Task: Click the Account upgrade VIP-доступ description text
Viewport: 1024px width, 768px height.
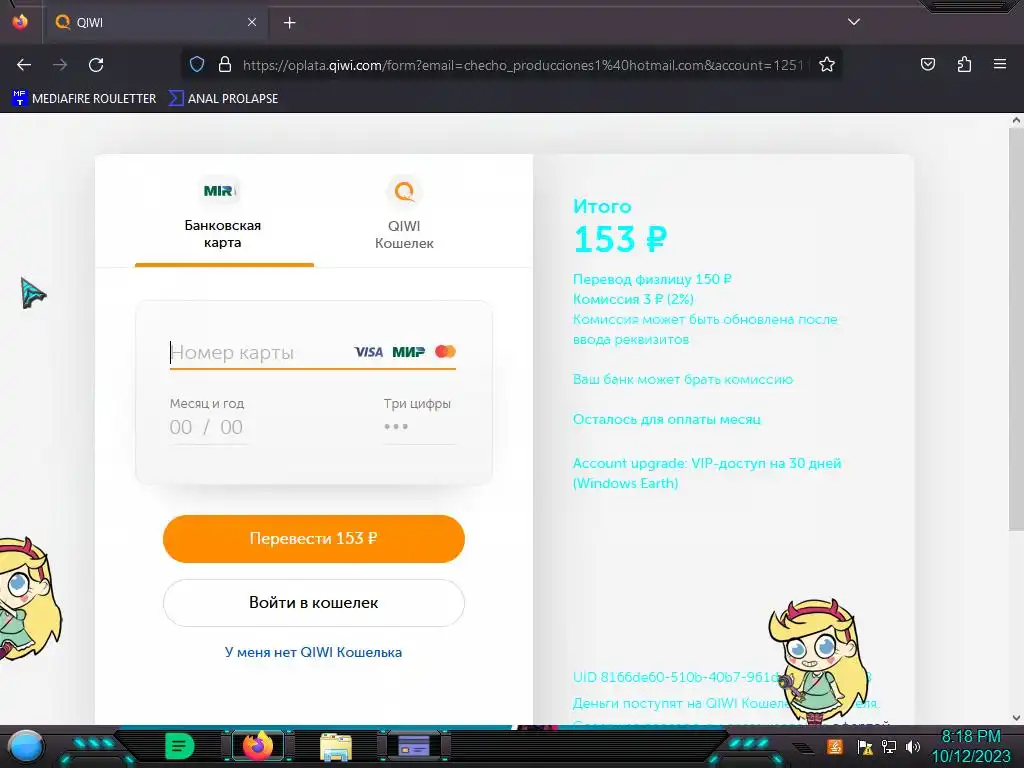Action: (707, 473)
